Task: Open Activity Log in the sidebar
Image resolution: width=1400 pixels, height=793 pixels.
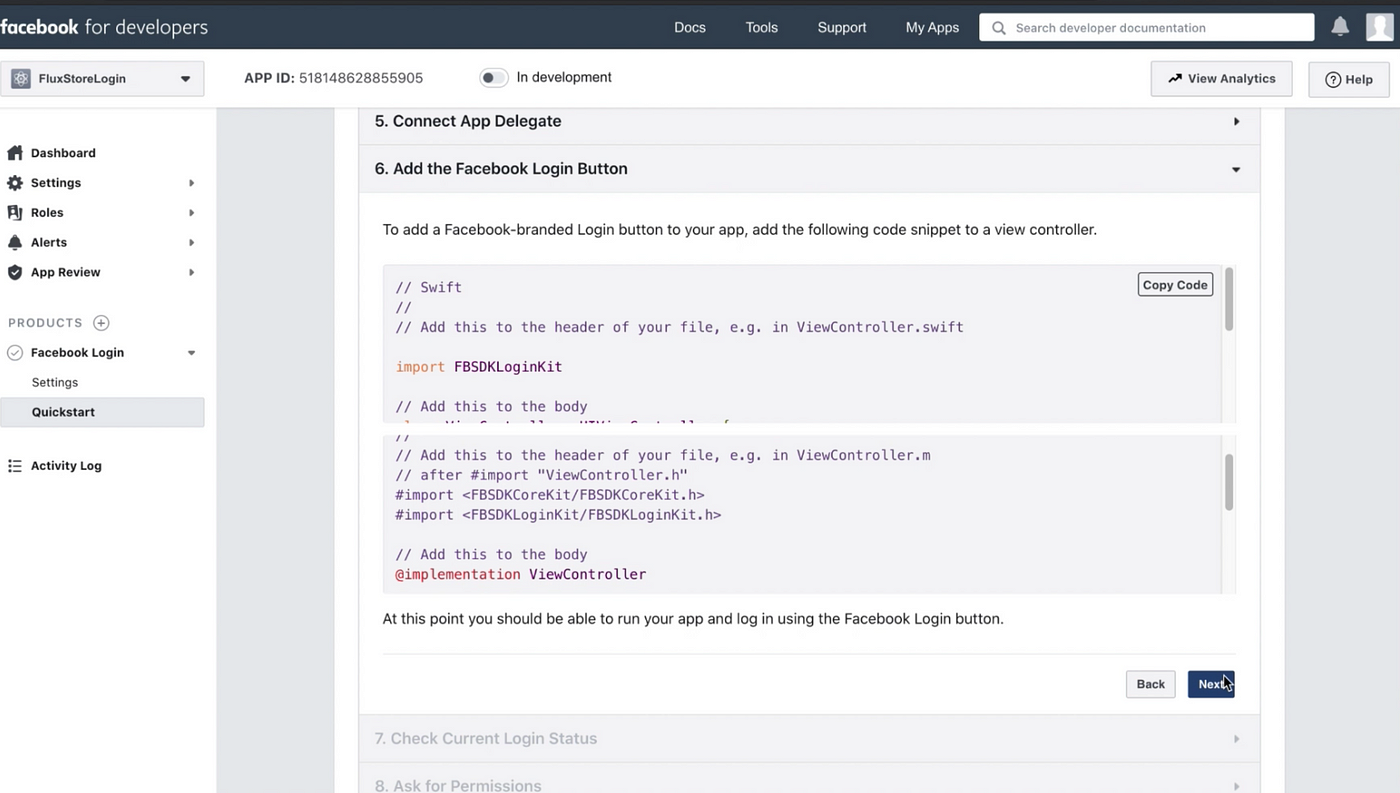Action: point(66,466)
